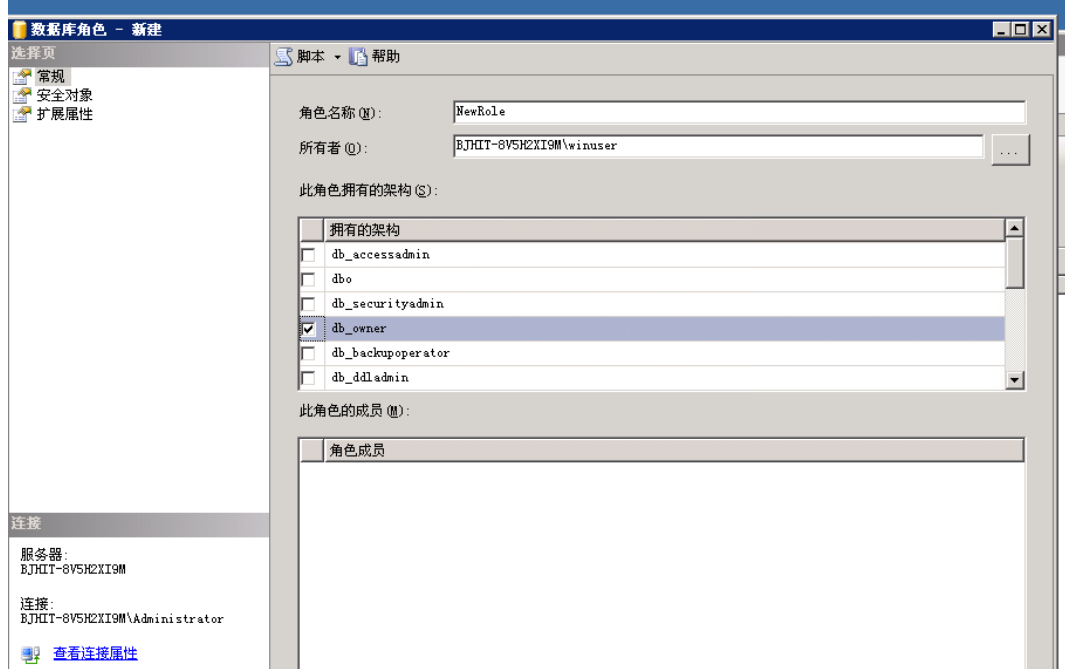Image resolution: width=1065 pixels, height=669 pixels.
Task: Click server name BJHIT-8V5H2XI9M text
Action: 73,570
